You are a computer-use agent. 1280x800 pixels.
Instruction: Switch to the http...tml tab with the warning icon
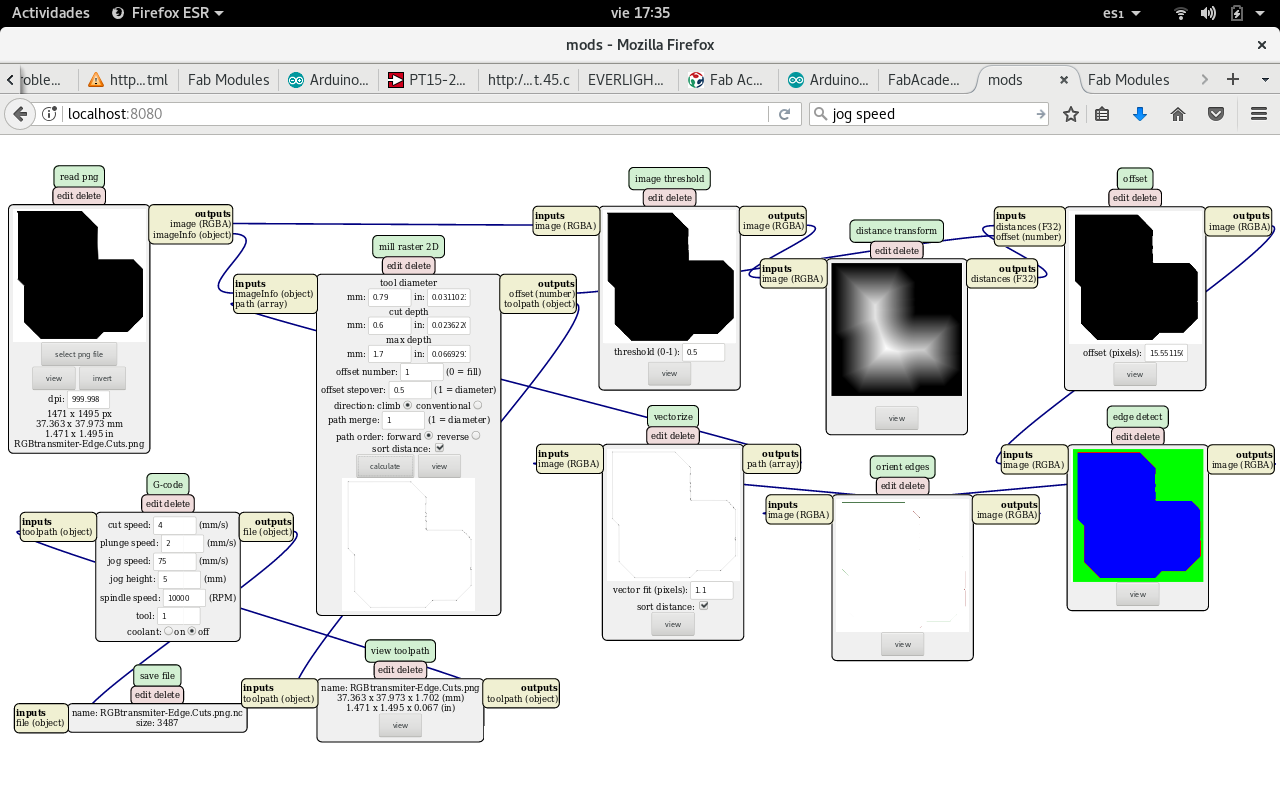pos(127,80)
